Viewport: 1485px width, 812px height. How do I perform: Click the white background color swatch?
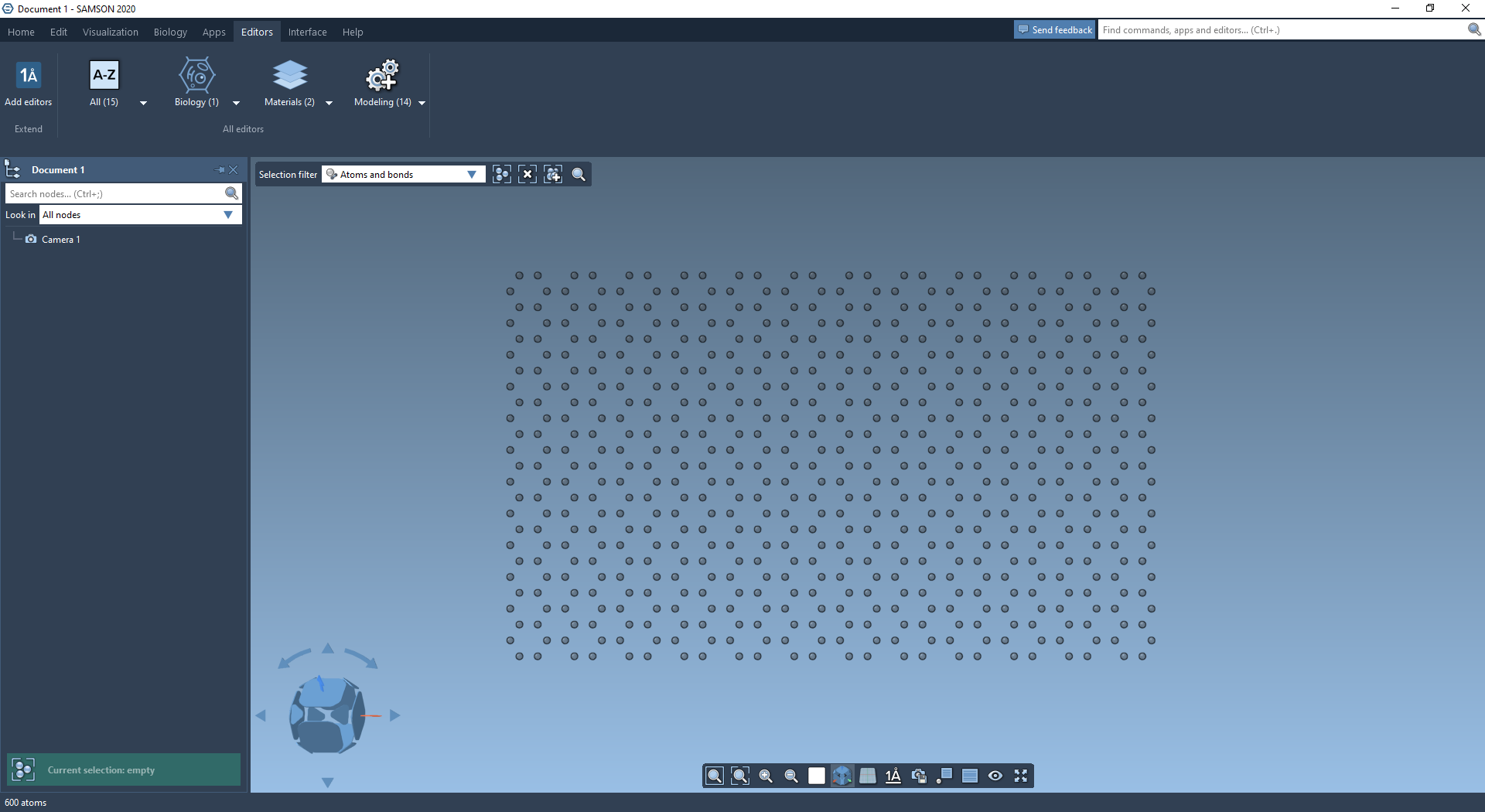[817, 776]
